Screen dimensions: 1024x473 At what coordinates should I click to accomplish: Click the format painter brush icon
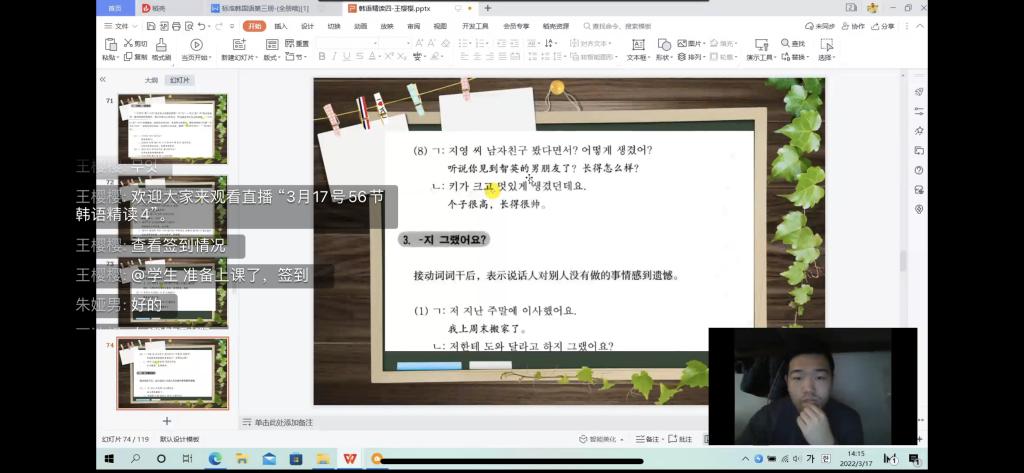click(160, 45)
